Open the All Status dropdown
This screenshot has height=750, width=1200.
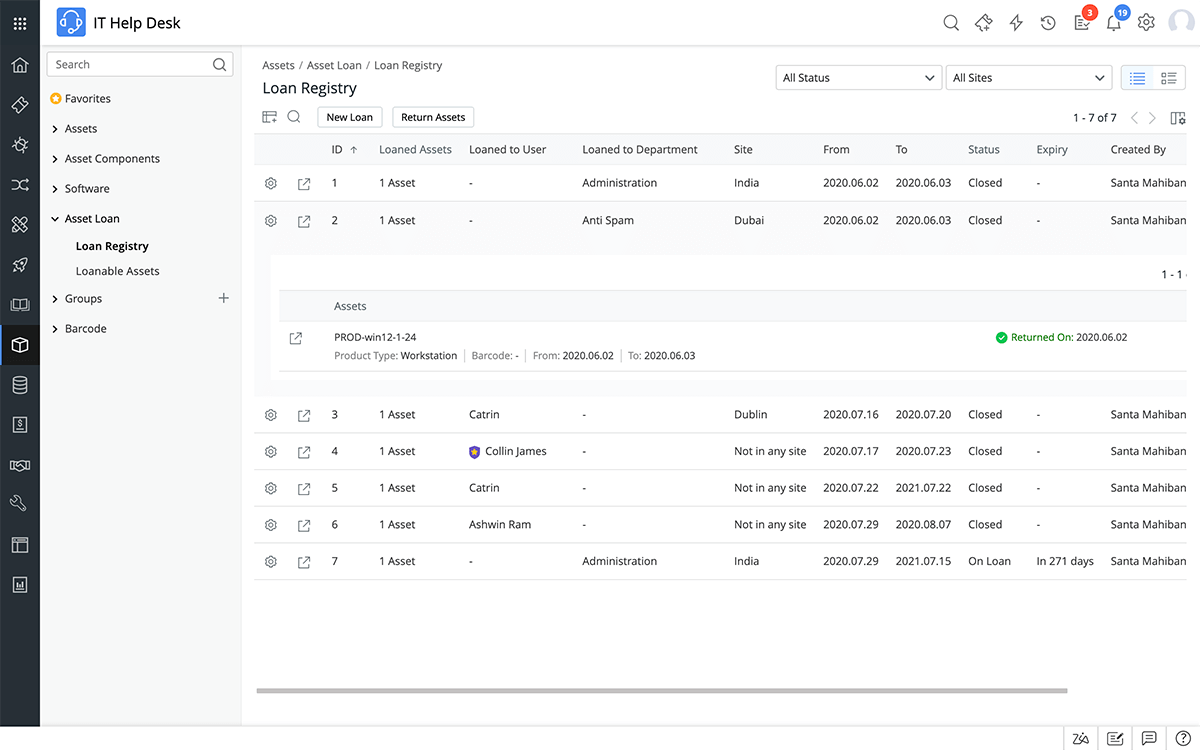(x=858, y=78)
